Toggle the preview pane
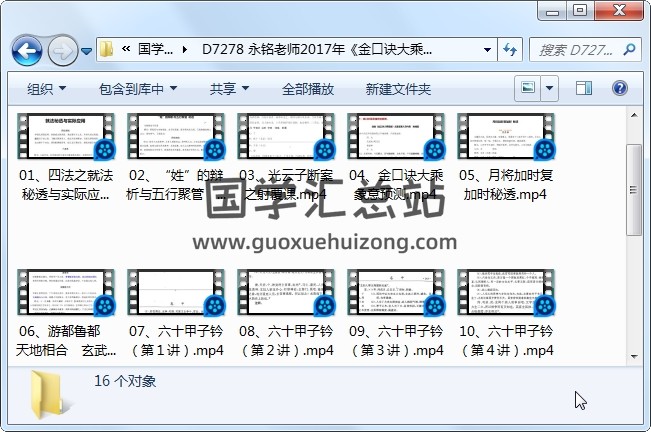Image resolution: width=651 pixels, height=432 pixels. 582,89
